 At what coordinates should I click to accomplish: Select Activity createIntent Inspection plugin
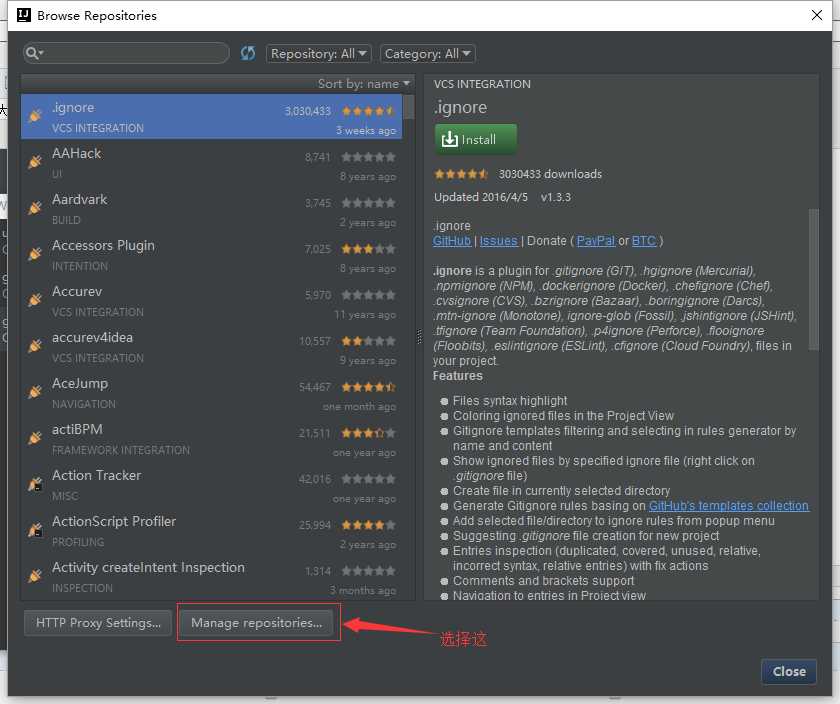(212, 576)
